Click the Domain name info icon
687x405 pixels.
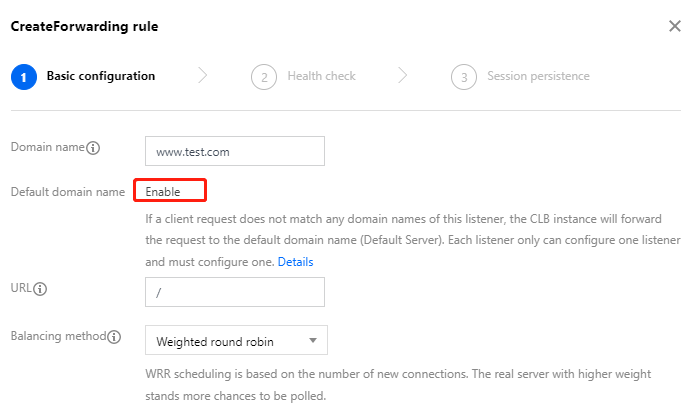coord(94,148)
